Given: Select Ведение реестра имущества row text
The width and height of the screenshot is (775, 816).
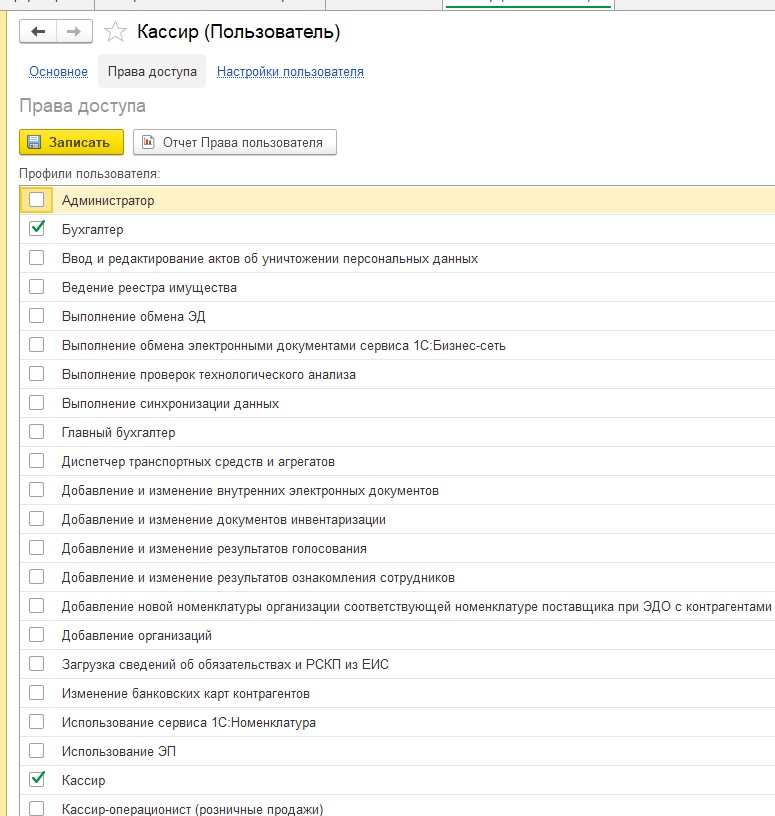Looking at the screenshot, I should (x=149, y=287).
